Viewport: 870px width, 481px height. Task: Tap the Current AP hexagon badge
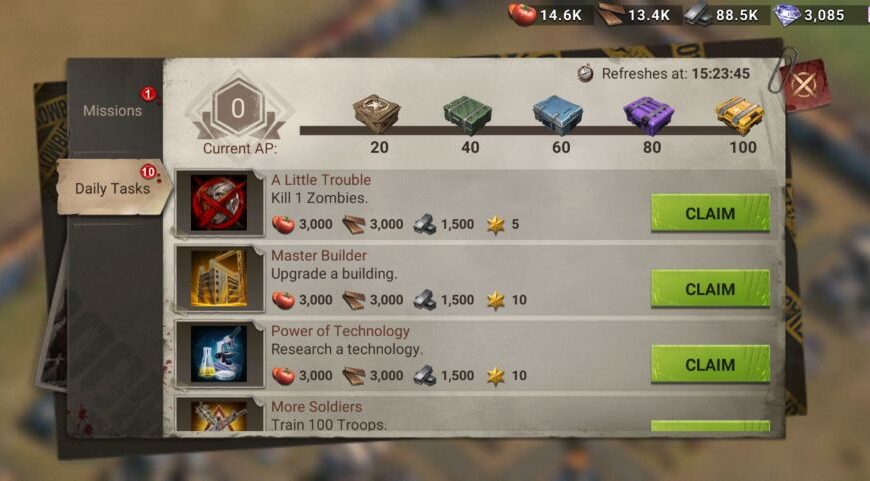239,109
